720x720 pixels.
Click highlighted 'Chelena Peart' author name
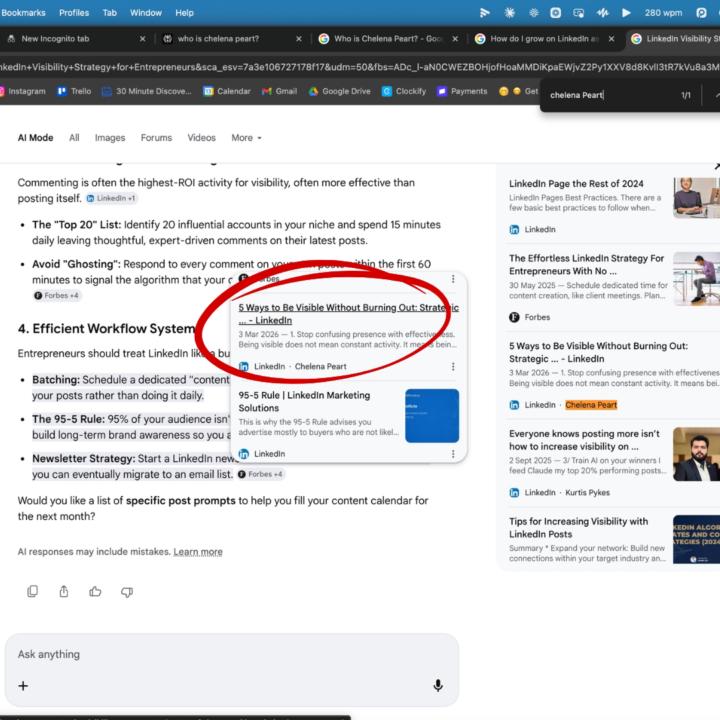click(591, 405)
